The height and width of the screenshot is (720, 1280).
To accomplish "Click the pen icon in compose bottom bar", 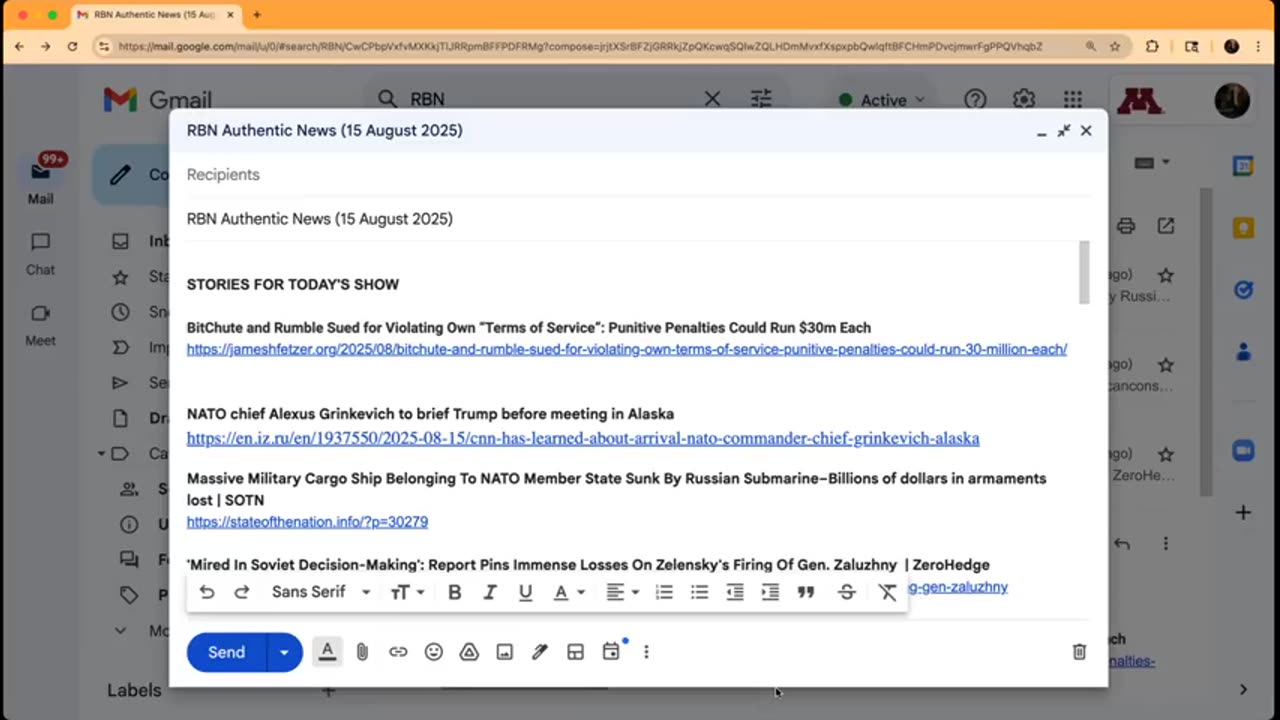I will pyautogui.click(x=540, y=652).
